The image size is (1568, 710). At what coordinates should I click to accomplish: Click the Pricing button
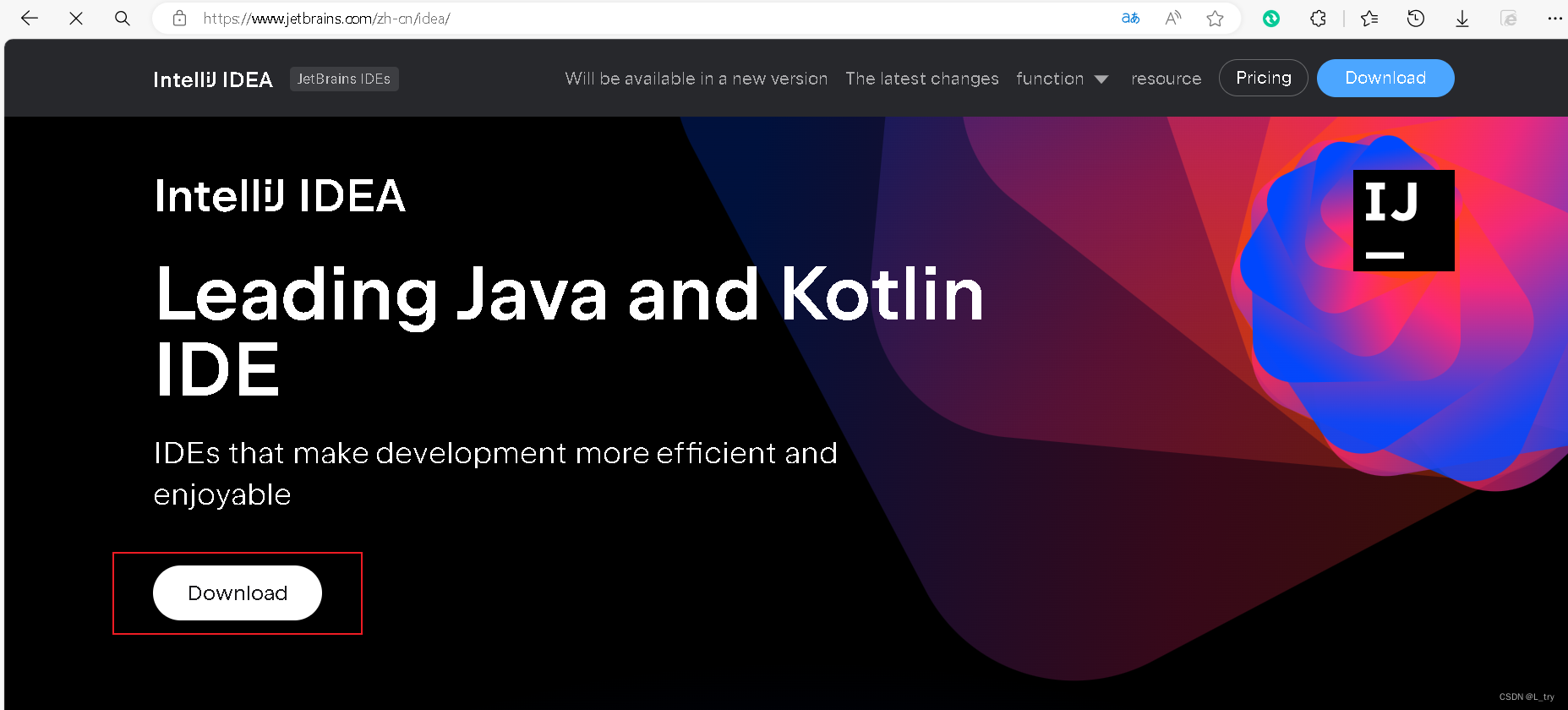[x=1264, y=78]
